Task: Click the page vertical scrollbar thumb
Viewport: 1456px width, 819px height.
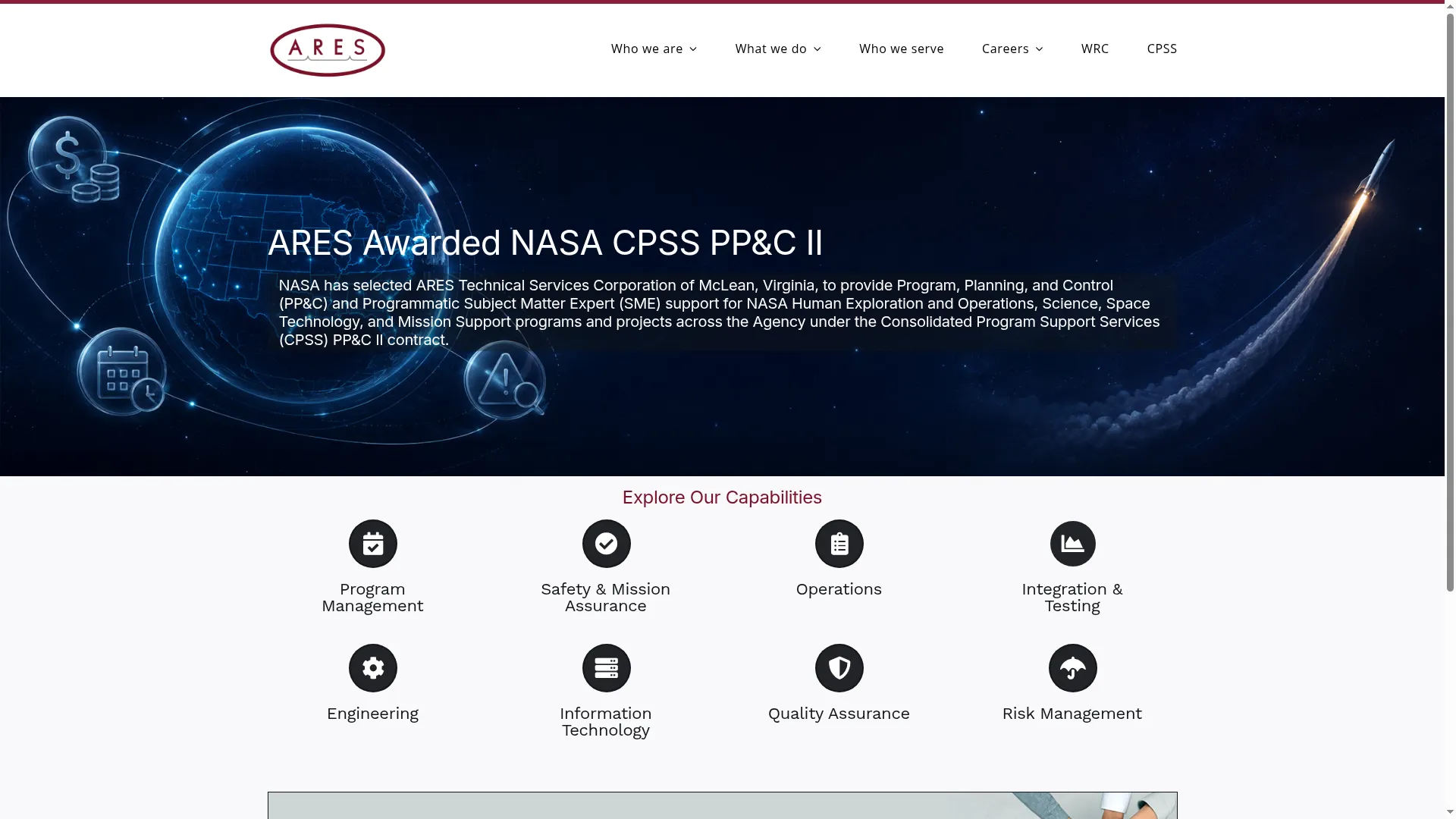Action: (x=1450, y=303)
